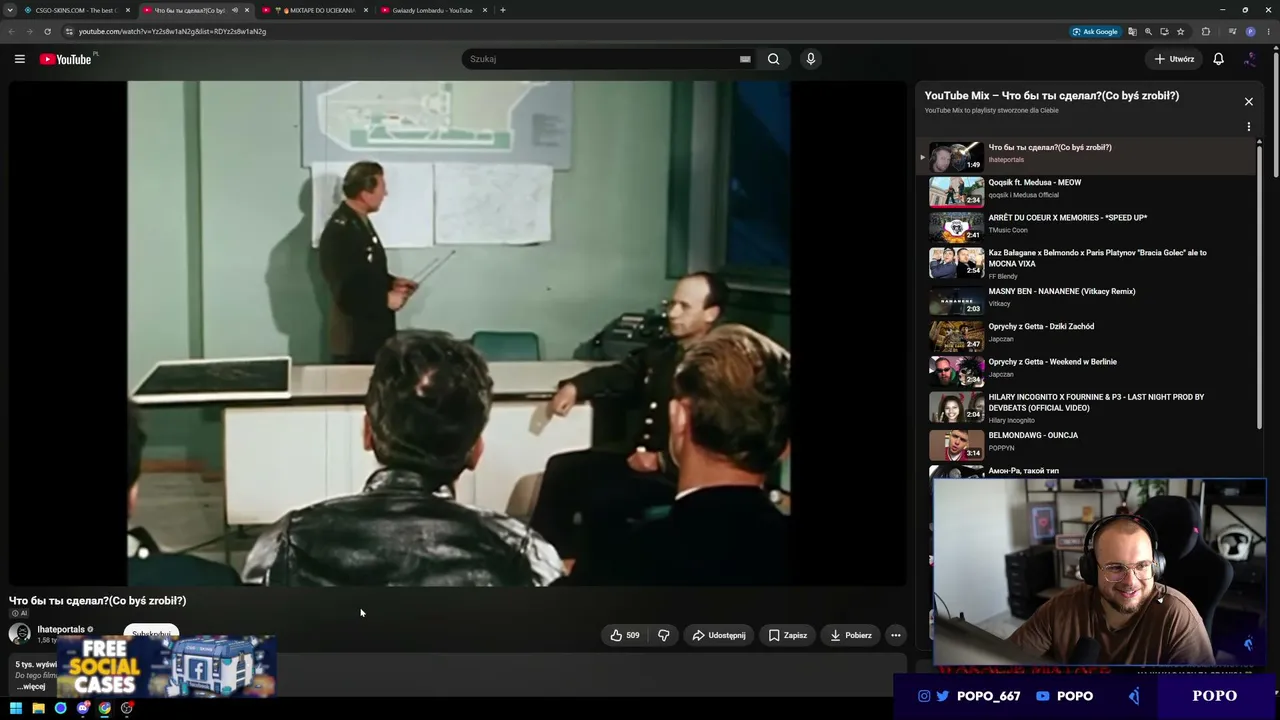Click the browser address bar URL
Viewport: 1280px width, 720px height.
[x=172, y=31]
